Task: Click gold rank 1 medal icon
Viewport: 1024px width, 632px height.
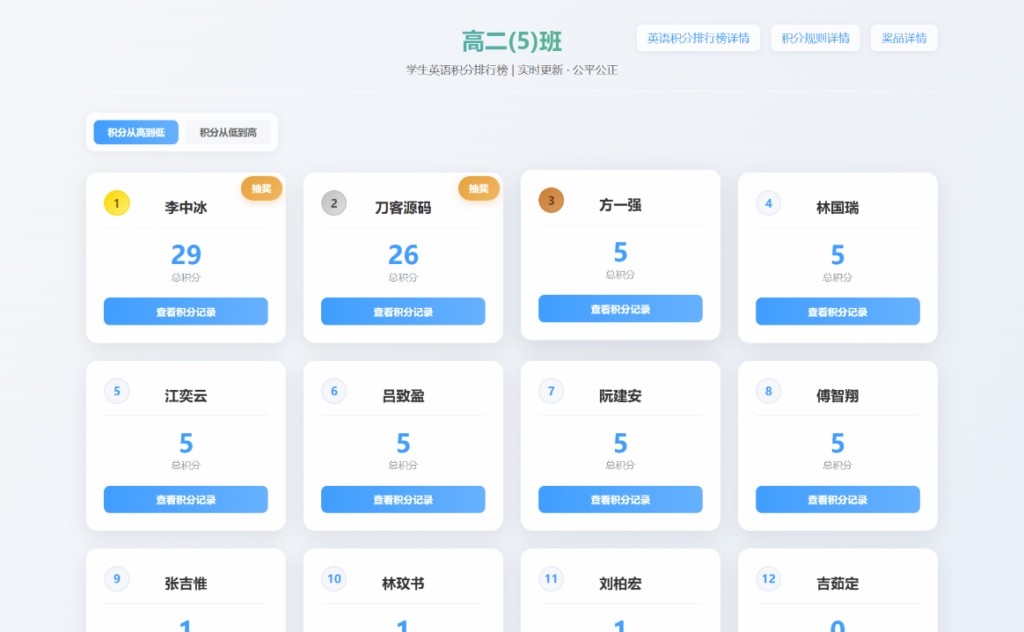Action: [x=117, y=203]
